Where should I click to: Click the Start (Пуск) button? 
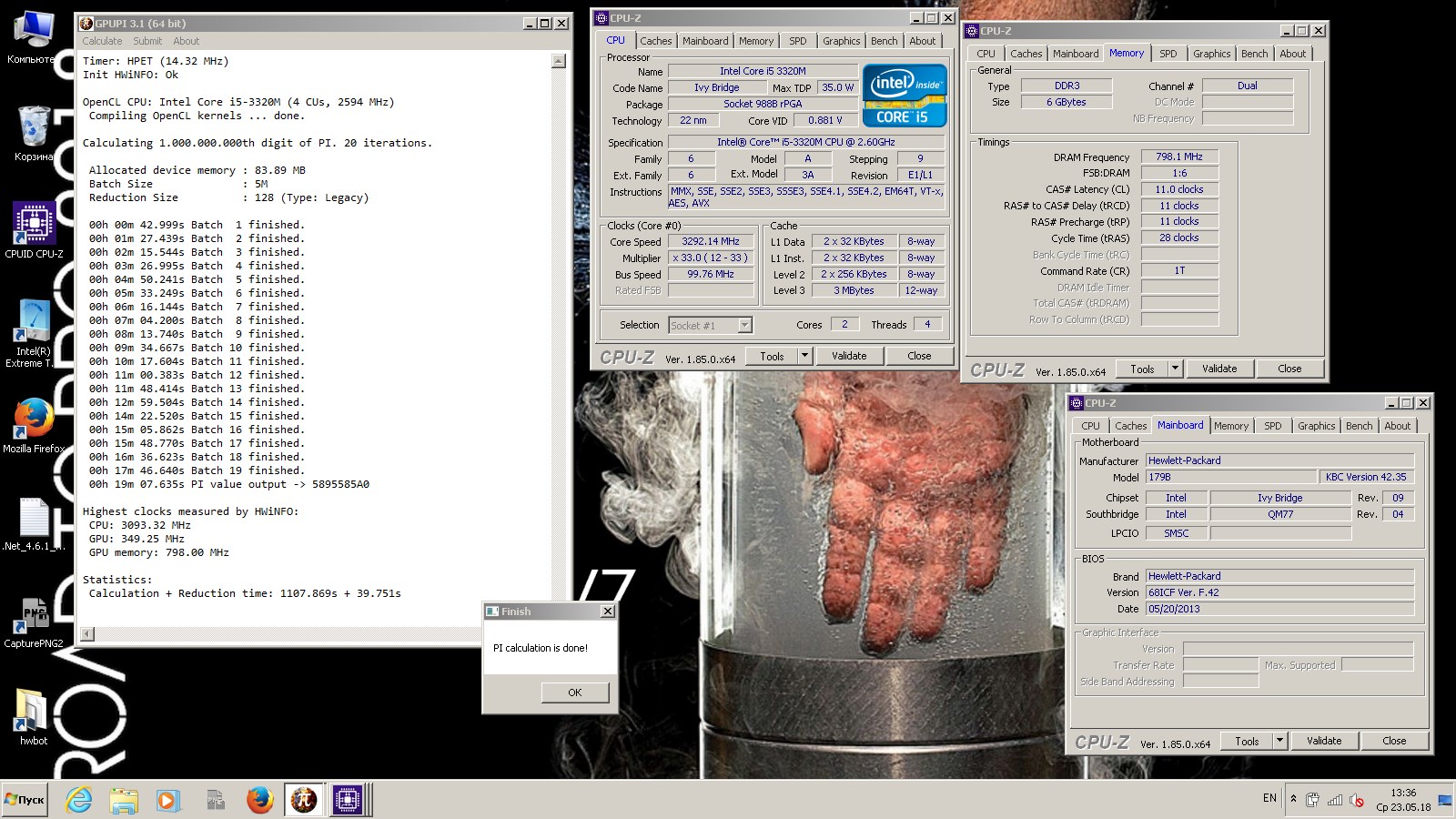[x=25, y=800]
